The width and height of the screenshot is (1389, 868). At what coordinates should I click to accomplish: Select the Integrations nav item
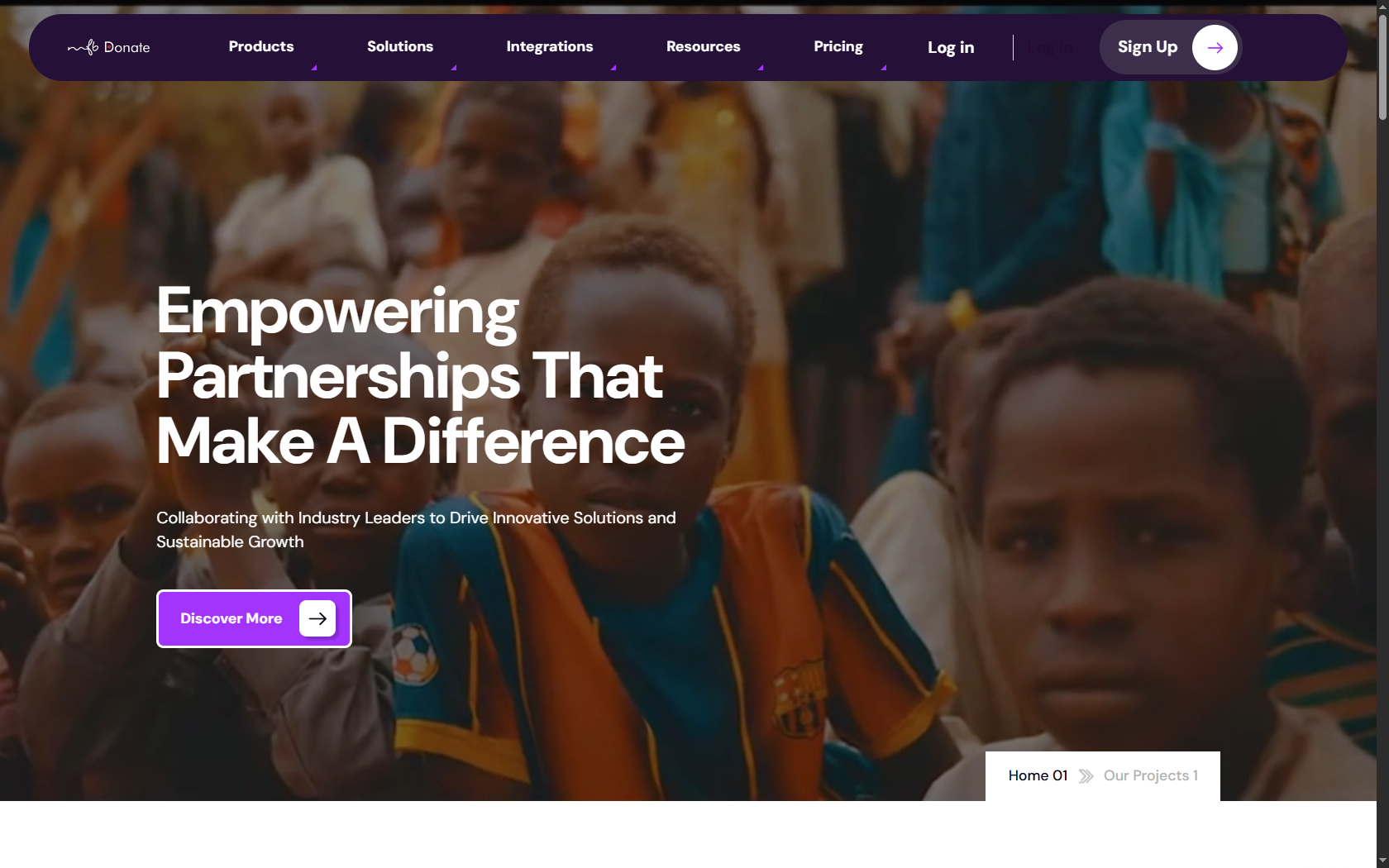[550, 46]
